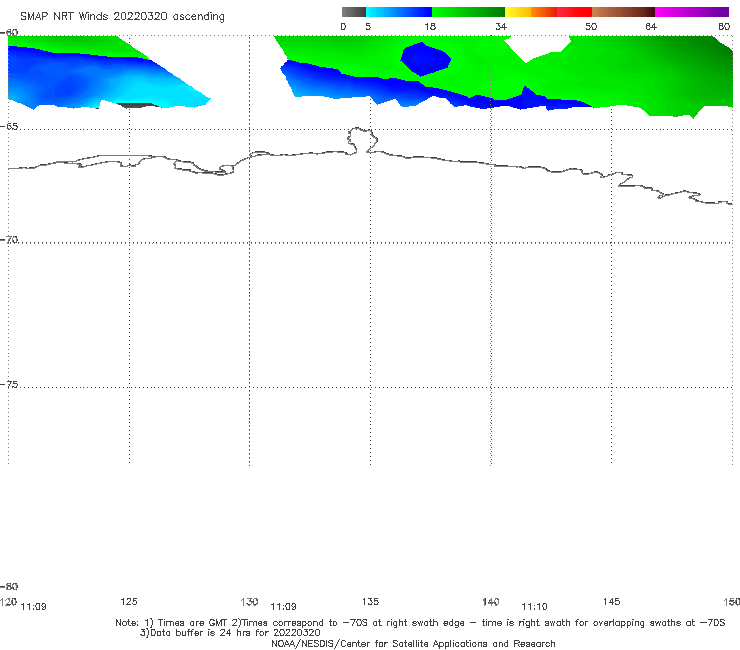Click the color bar value label "18"

tap(430, 26)
